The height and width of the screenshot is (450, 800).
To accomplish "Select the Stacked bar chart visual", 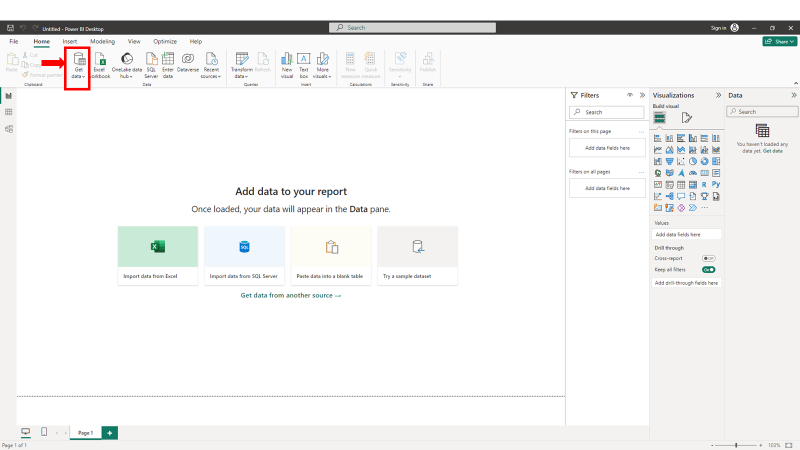I will [x=658, y=138].
